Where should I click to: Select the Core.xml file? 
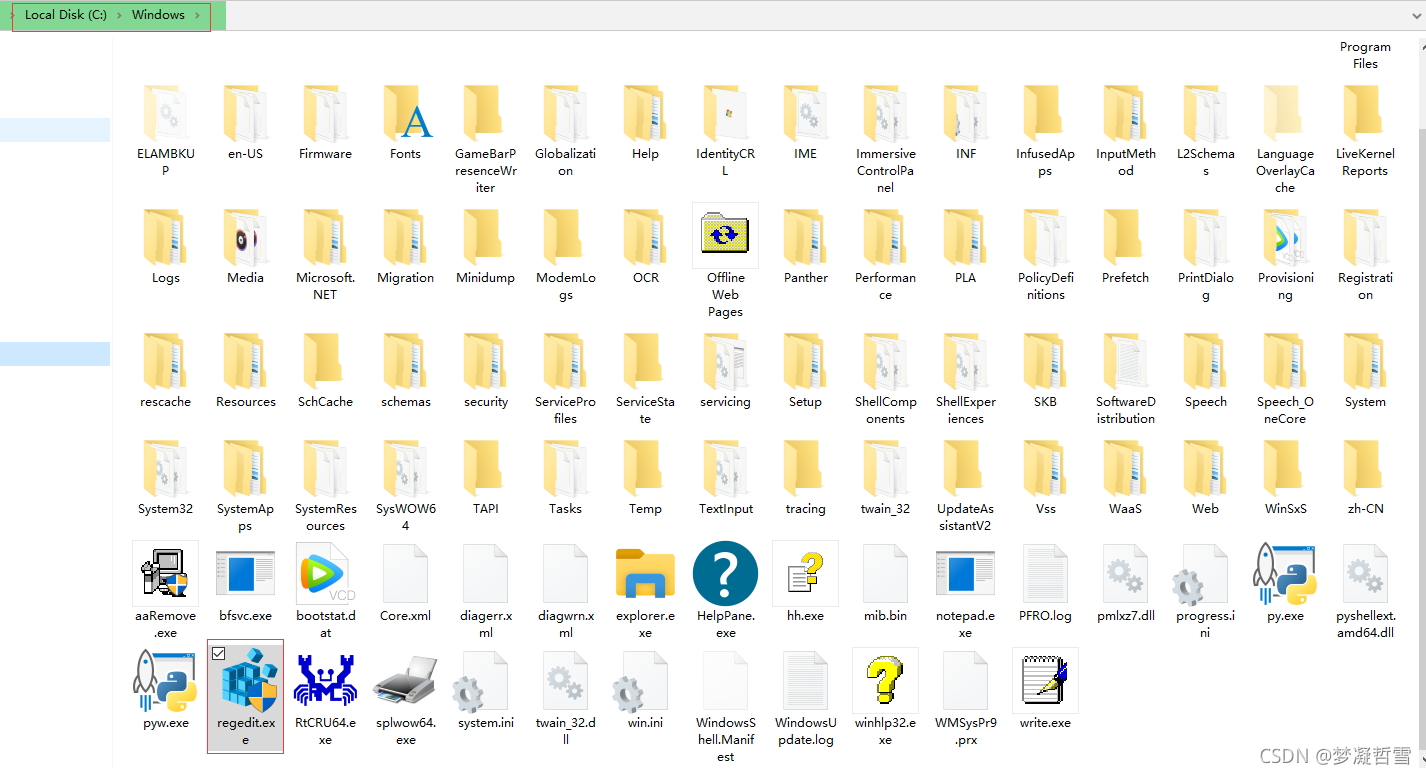tap(405, 582)
